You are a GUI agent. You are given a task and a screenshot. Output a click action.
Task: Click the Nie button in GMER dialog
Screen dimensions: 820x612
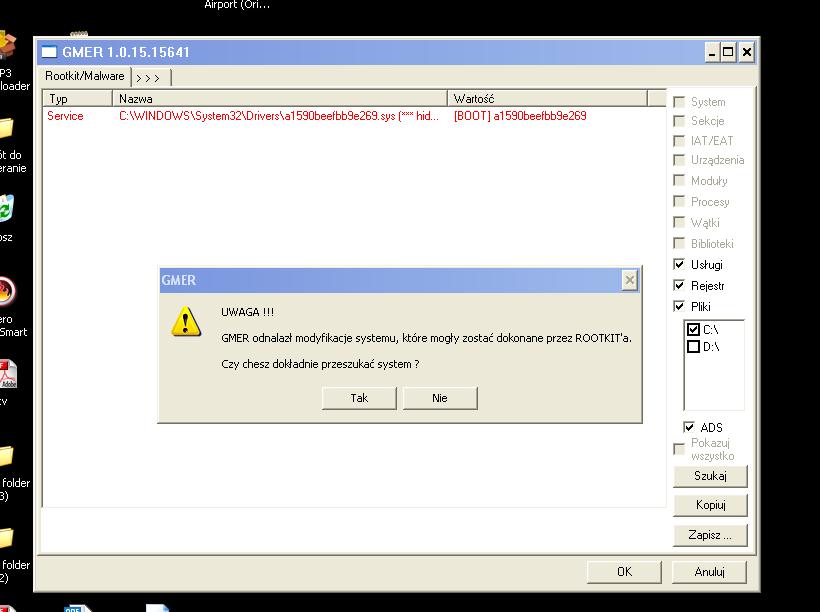tap(440, 398)
